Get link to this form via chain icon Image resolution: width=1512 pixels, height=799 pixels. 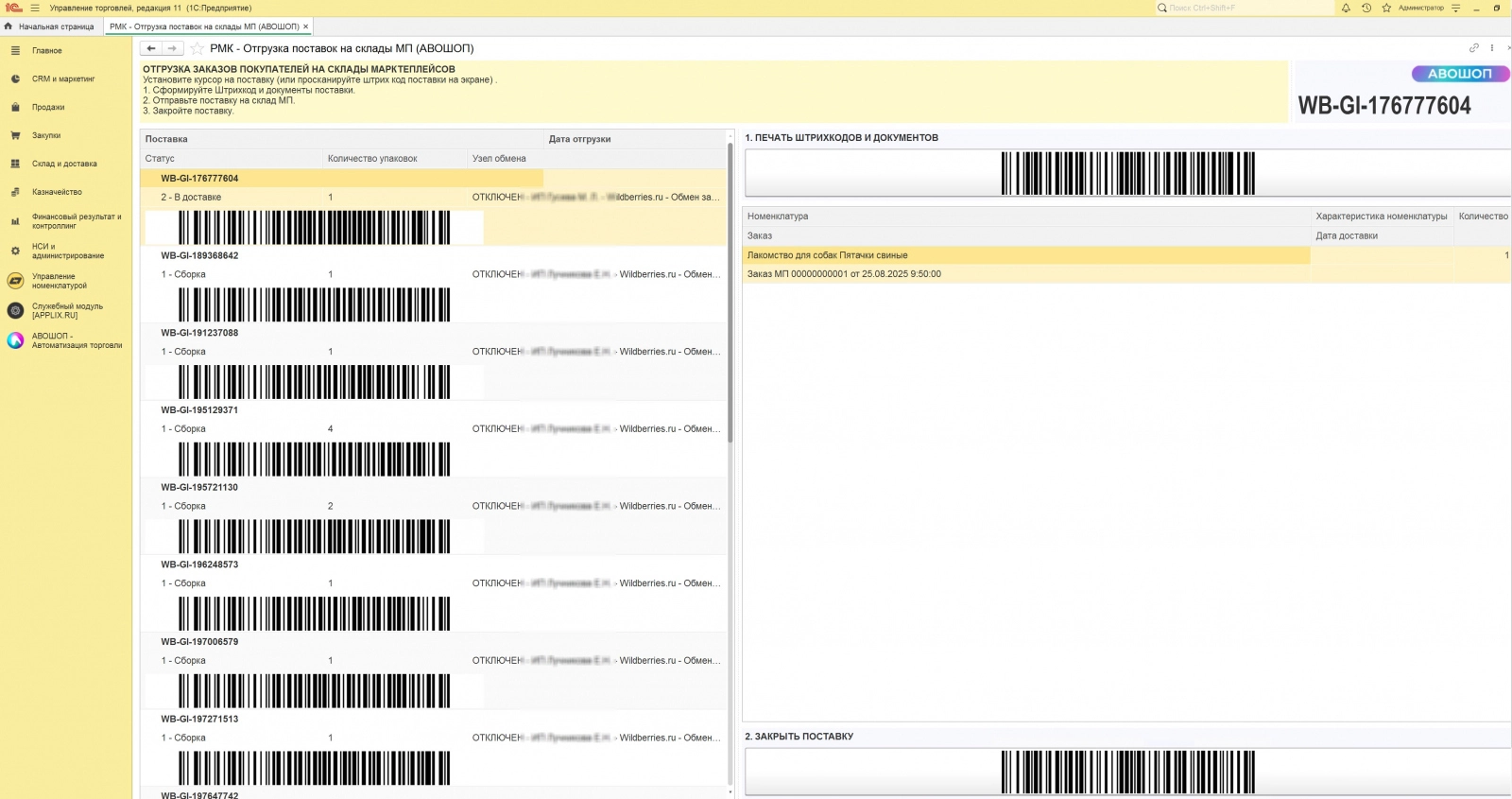click(x=1473, y=48)
